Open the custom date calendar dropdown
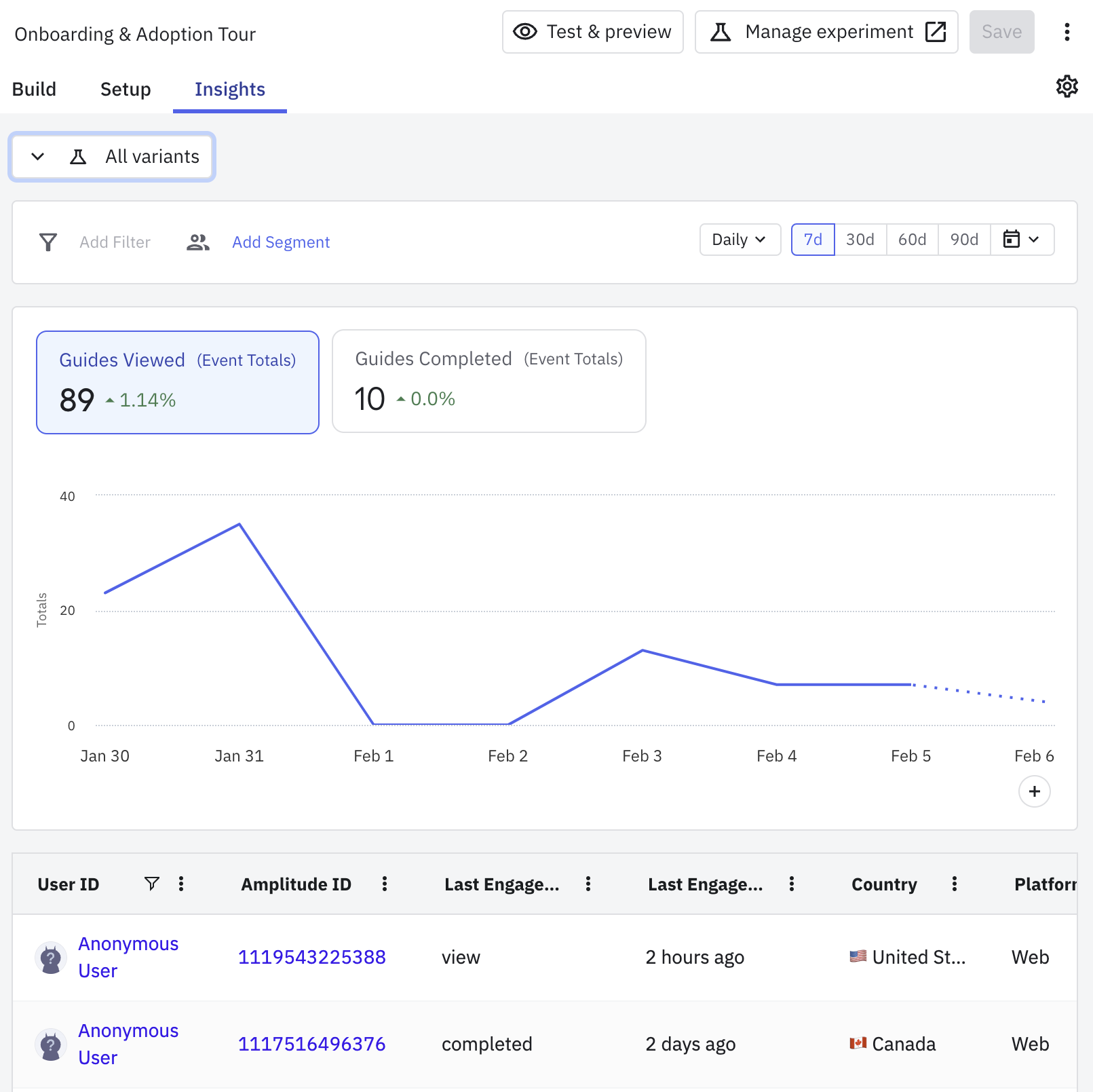The width and height of the screenshot is (1093, 1092). coord(1021,240)
